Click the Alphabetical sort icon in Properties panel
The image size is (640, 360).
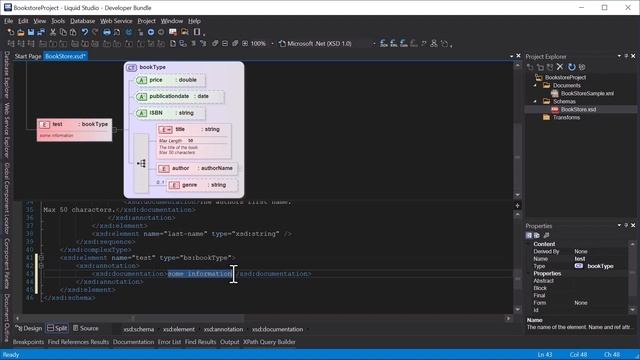click(537, 236)
